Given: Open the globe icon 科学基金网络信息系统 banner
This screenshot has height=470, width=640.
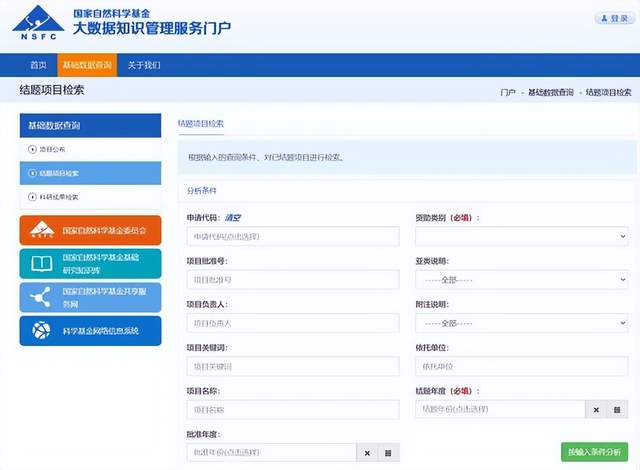Looking at the screenshot, I should point(90,330).
